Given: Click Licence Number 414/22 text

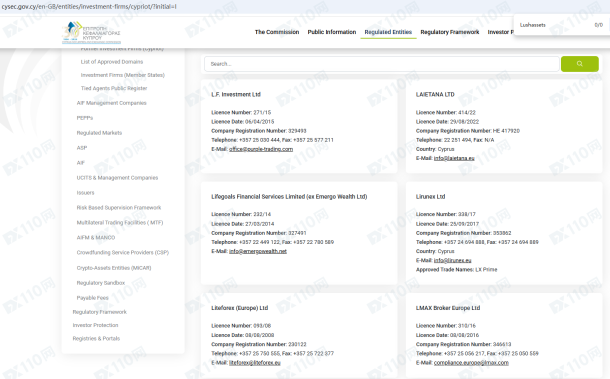Looking at the screenshot, I should click(446, 112).
